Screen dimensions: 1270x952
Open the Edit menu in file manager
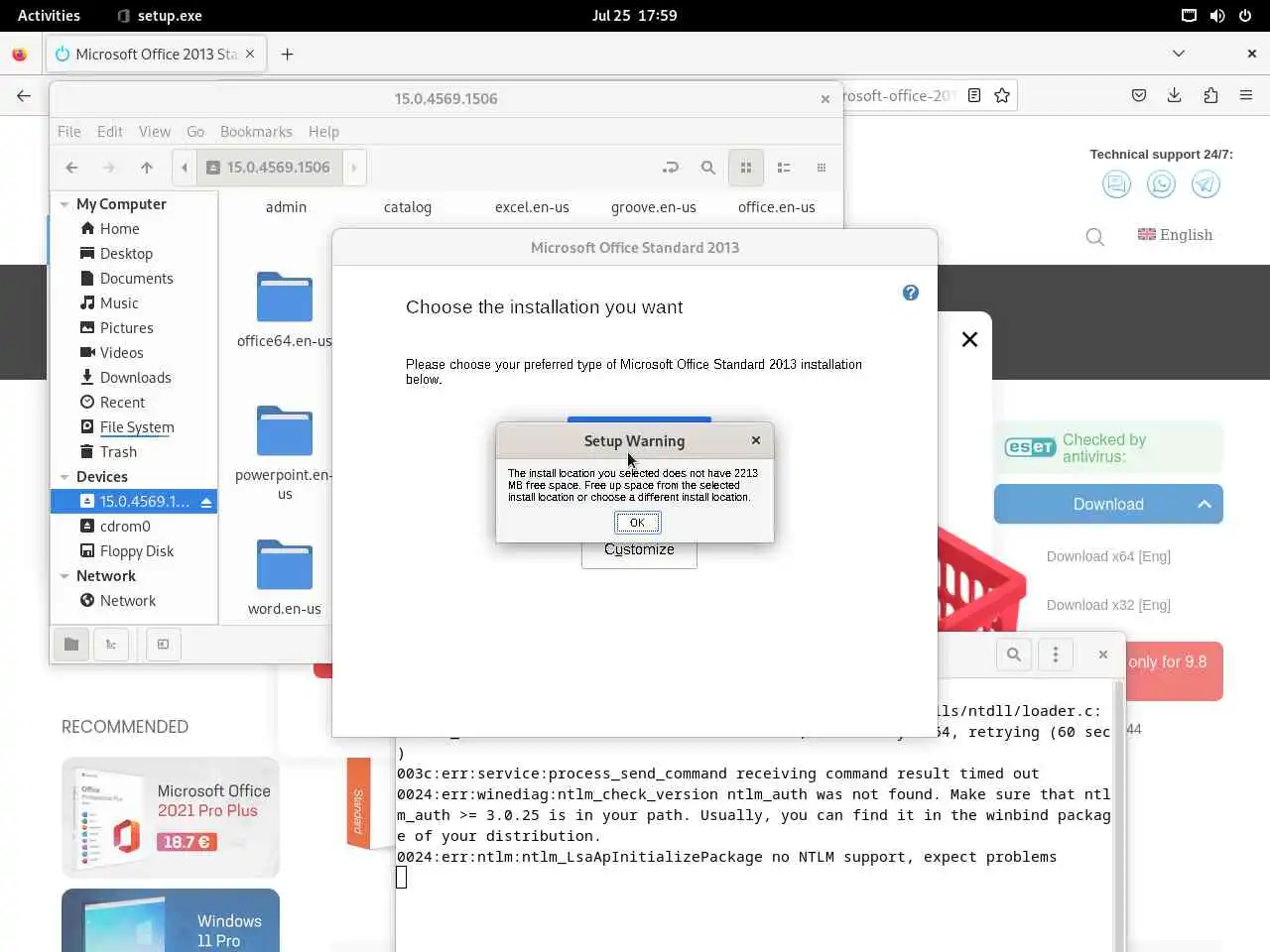click(110, 131)
